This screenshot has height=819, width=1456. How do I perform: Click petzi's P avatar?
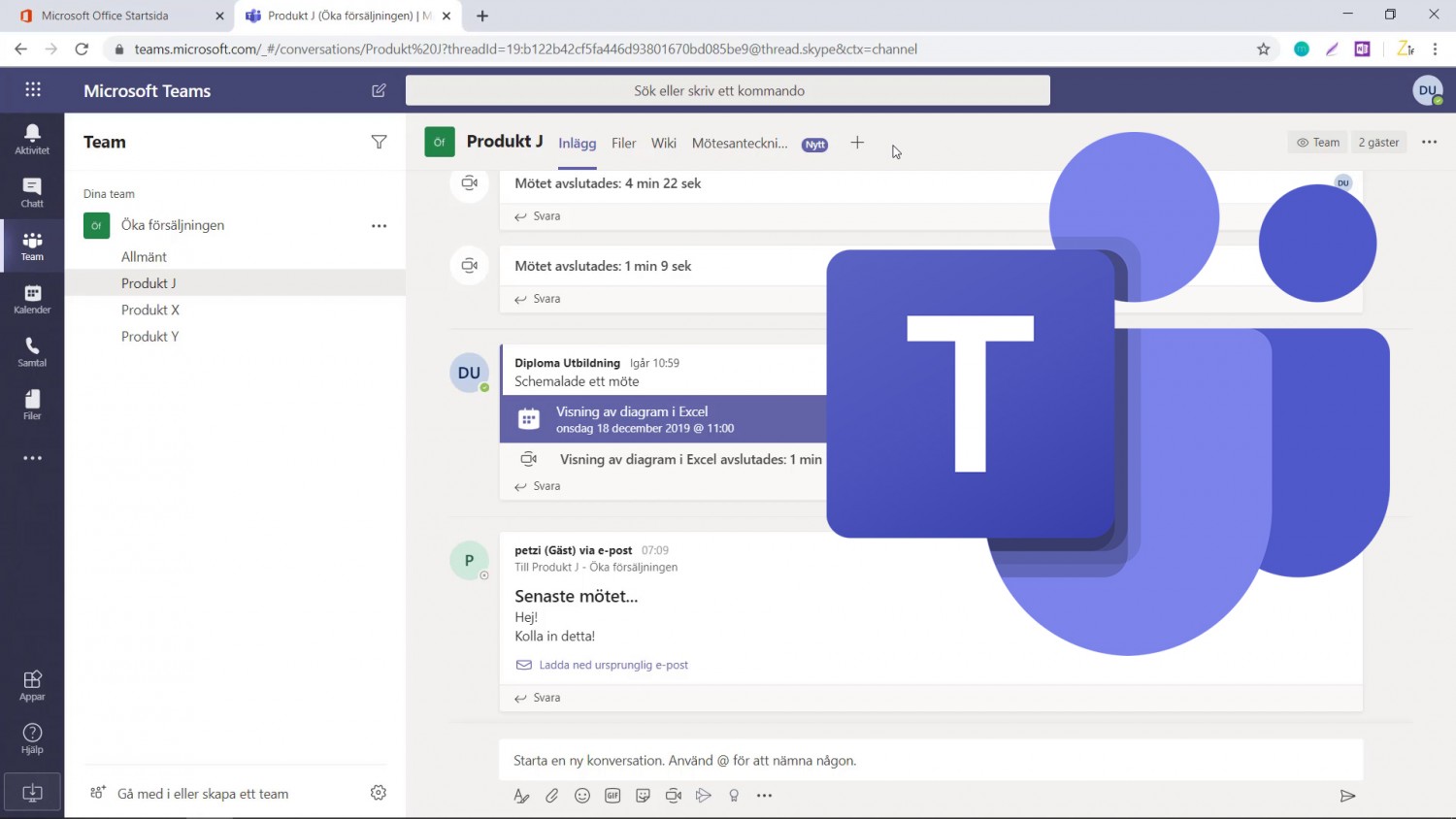click(x=469, y=560)
